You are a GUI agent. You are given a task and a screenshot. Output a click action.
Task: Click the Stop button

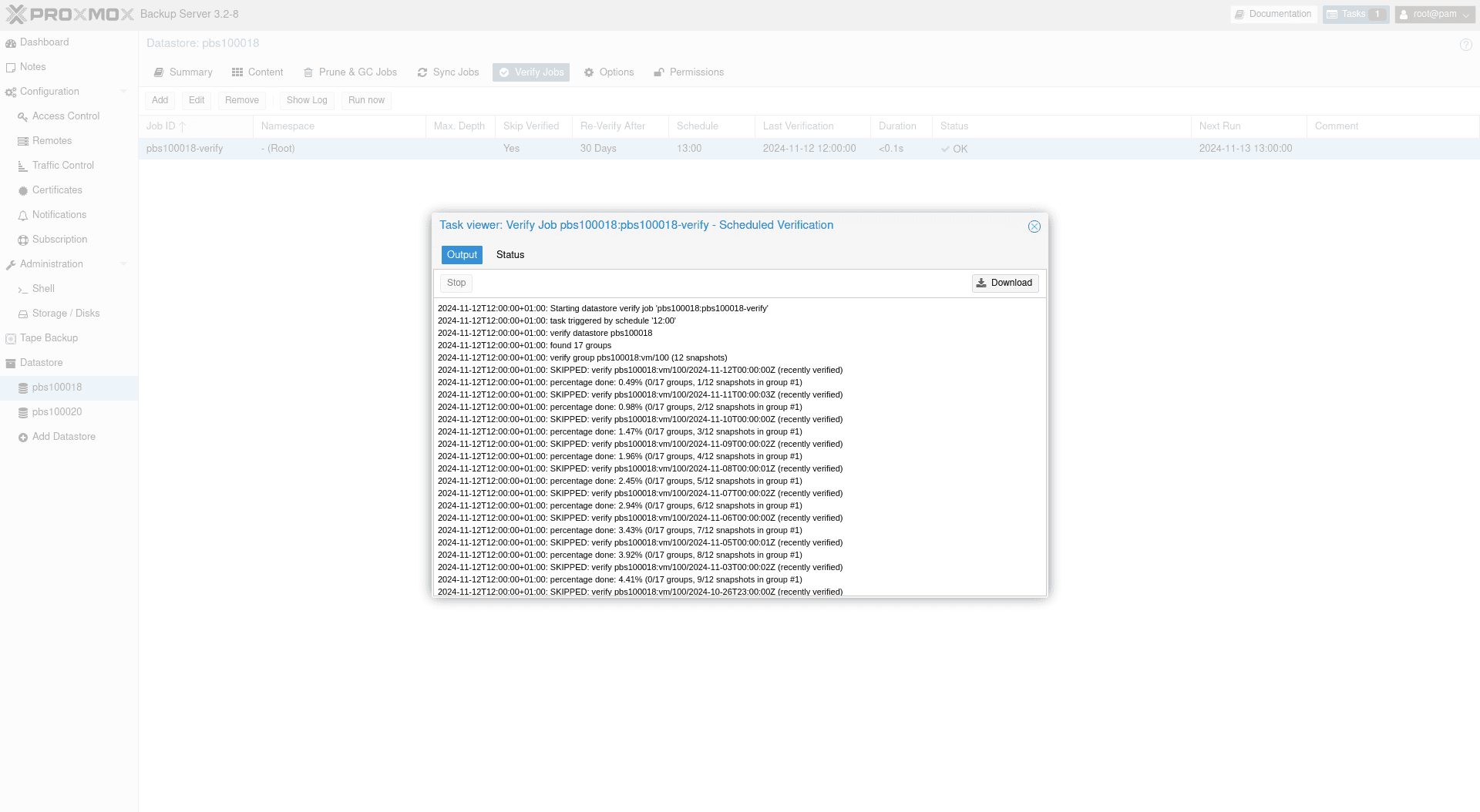(456, 283)
